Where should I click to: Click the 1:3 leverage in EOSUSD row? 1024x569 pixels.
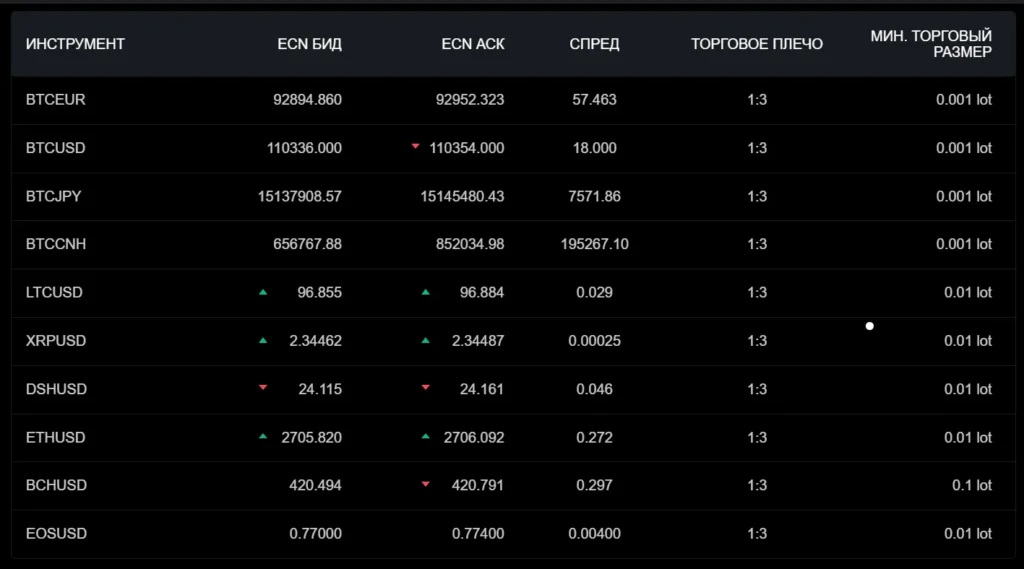pyautogui.click(x=757, y=534)
